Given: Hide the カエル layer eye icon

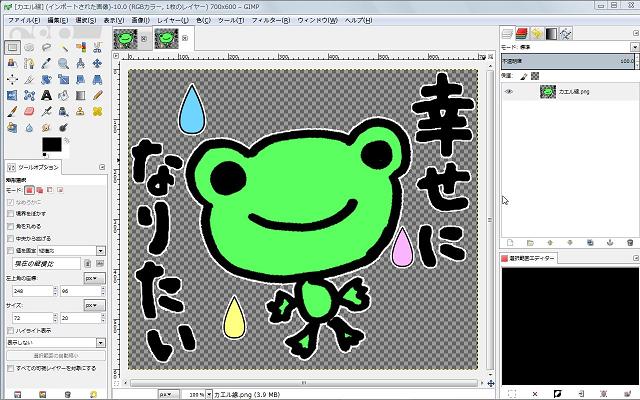Looking at the screenshot, I should [509, 92].
